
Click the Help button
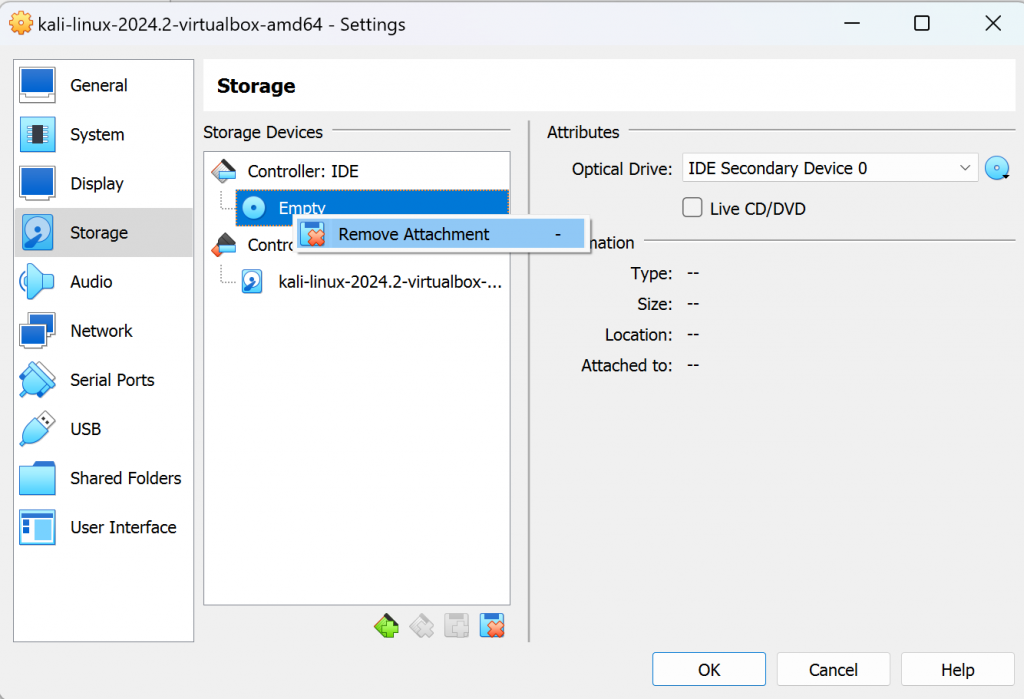956,668
